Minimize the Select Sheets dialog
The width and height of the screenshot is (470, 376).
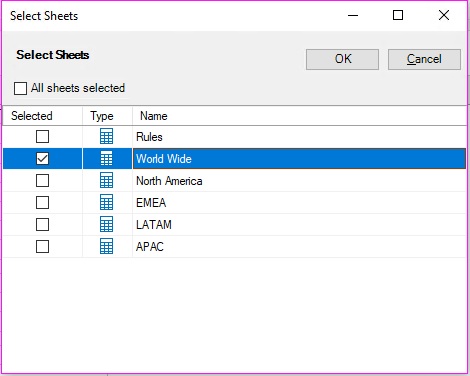[x=353, y=15]
